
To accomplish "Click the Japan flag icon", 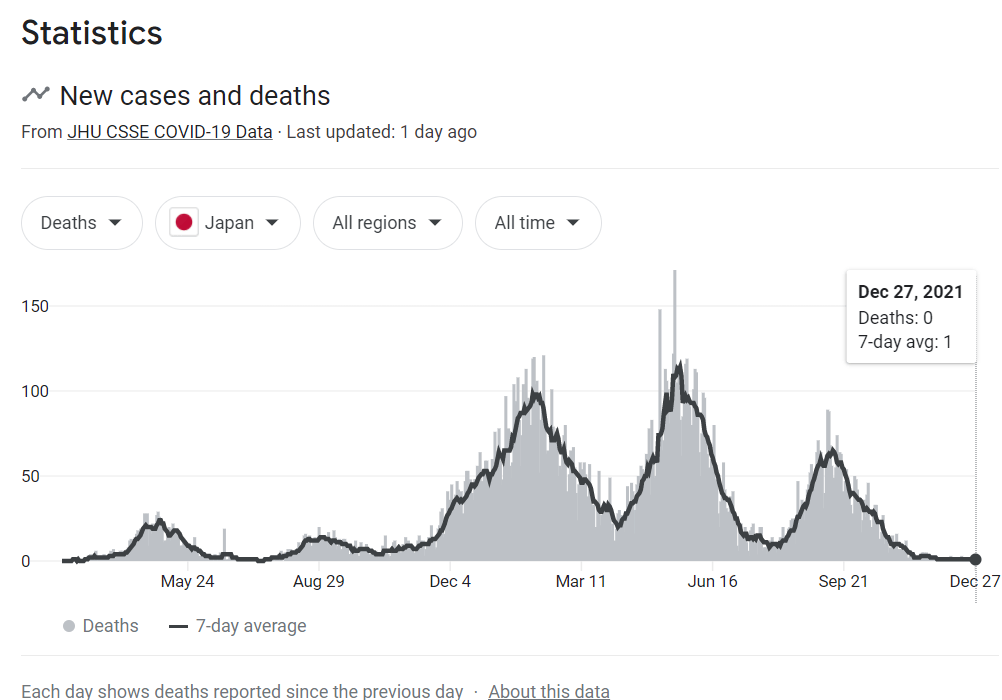I will pos(183,222).
